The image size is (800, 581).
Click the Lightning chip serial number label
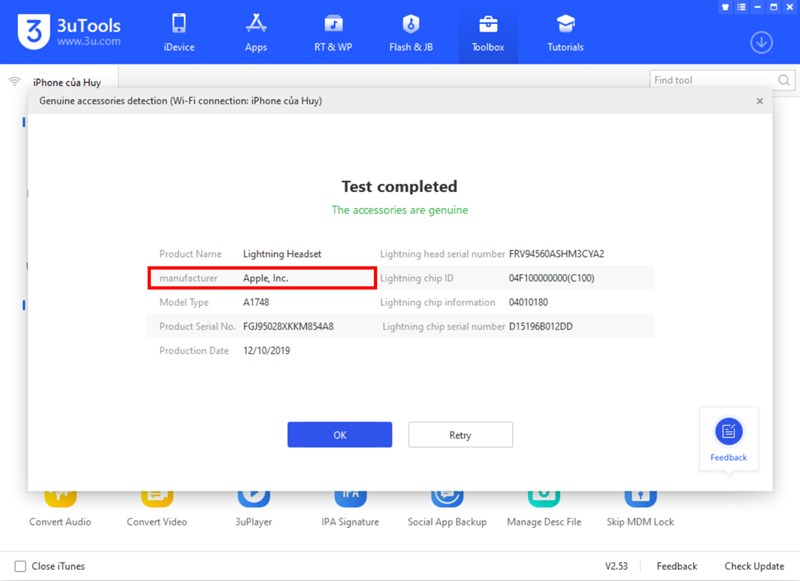(x=443, y=326)
